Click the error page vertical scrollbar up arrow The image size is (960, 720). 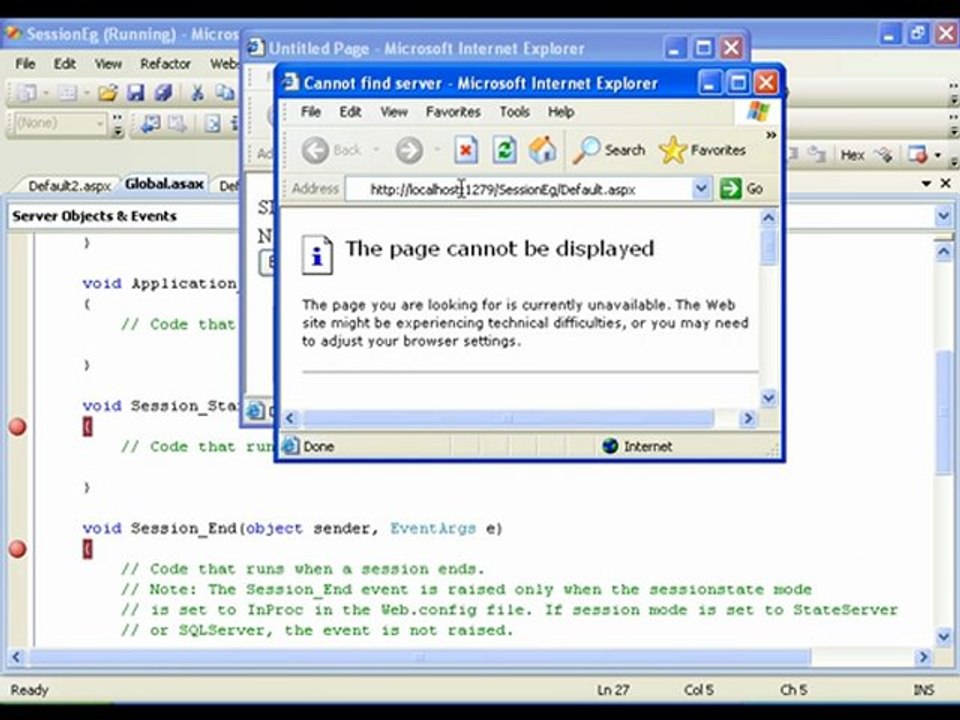pyautogui.click(x=768, y=217)
